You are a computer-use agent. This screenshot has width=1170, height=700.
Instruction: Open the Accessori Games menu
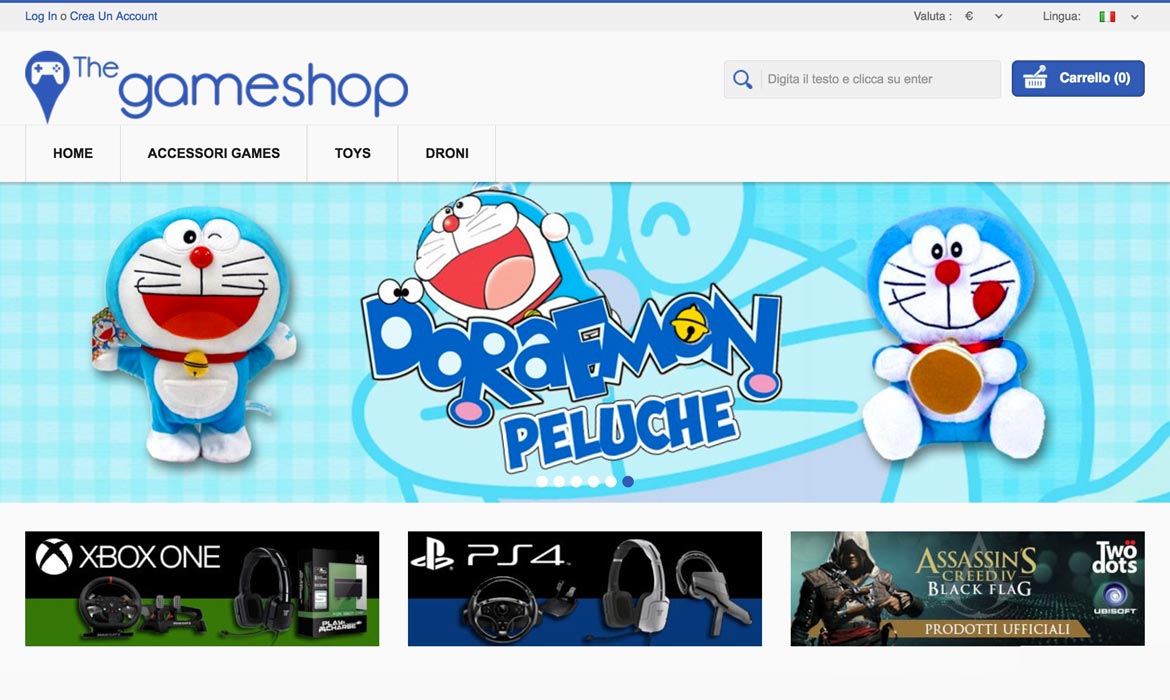[x=213, y=153]
